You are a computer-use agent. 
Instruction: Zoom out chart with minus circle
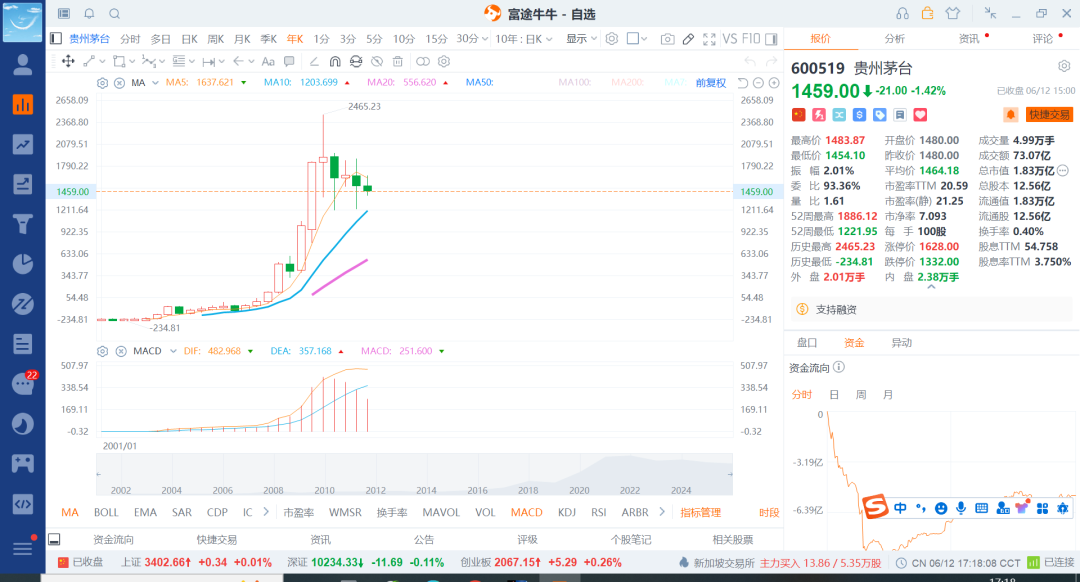(x=758, y=83)
